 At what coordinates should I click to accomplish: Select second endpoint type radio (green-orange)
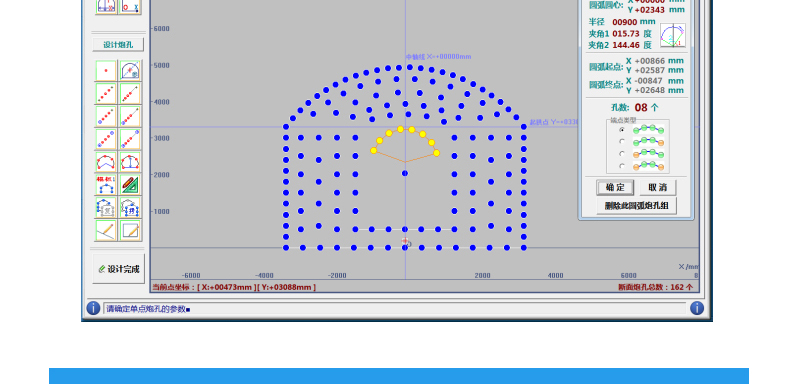(621, 141)
